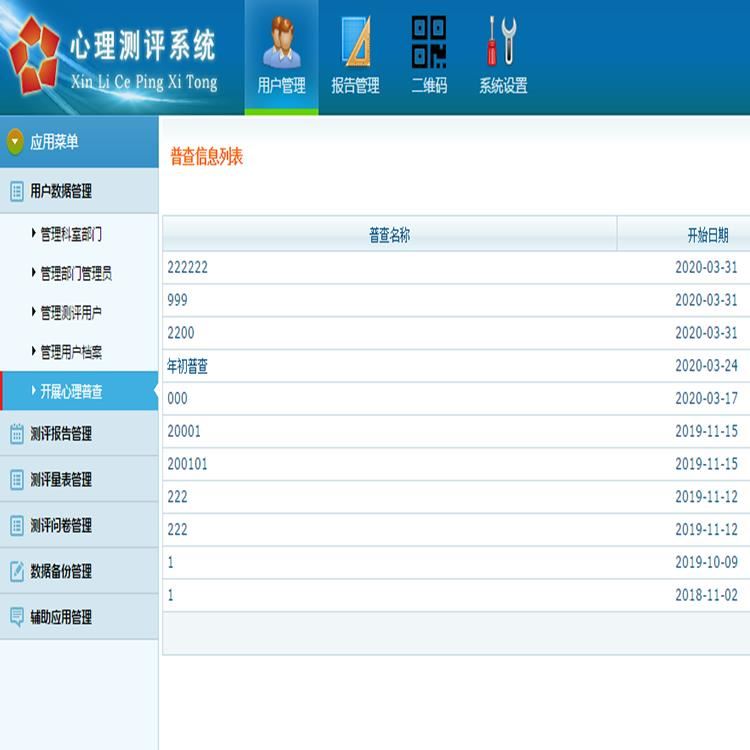Click the 2019-10-09 start date cell
This screenshot has height=750, width=750.
(x=706, y=562)
